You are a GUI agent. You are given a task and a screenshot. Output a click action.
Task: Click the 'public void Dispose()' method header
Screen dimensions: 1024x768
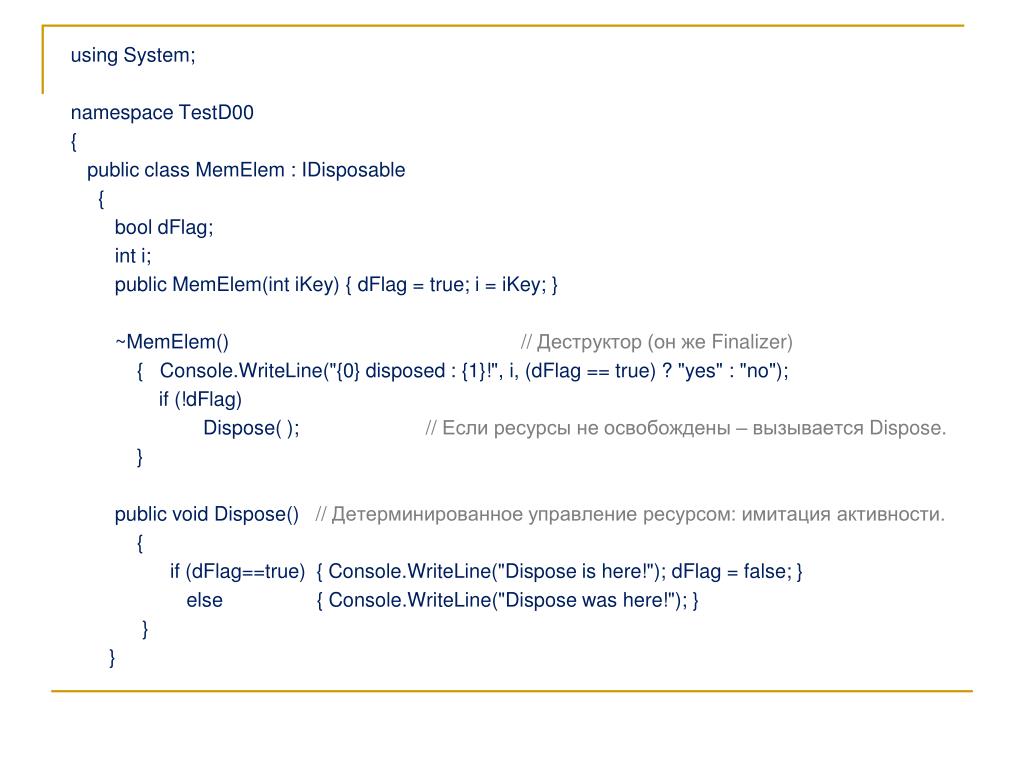point(207,514)
